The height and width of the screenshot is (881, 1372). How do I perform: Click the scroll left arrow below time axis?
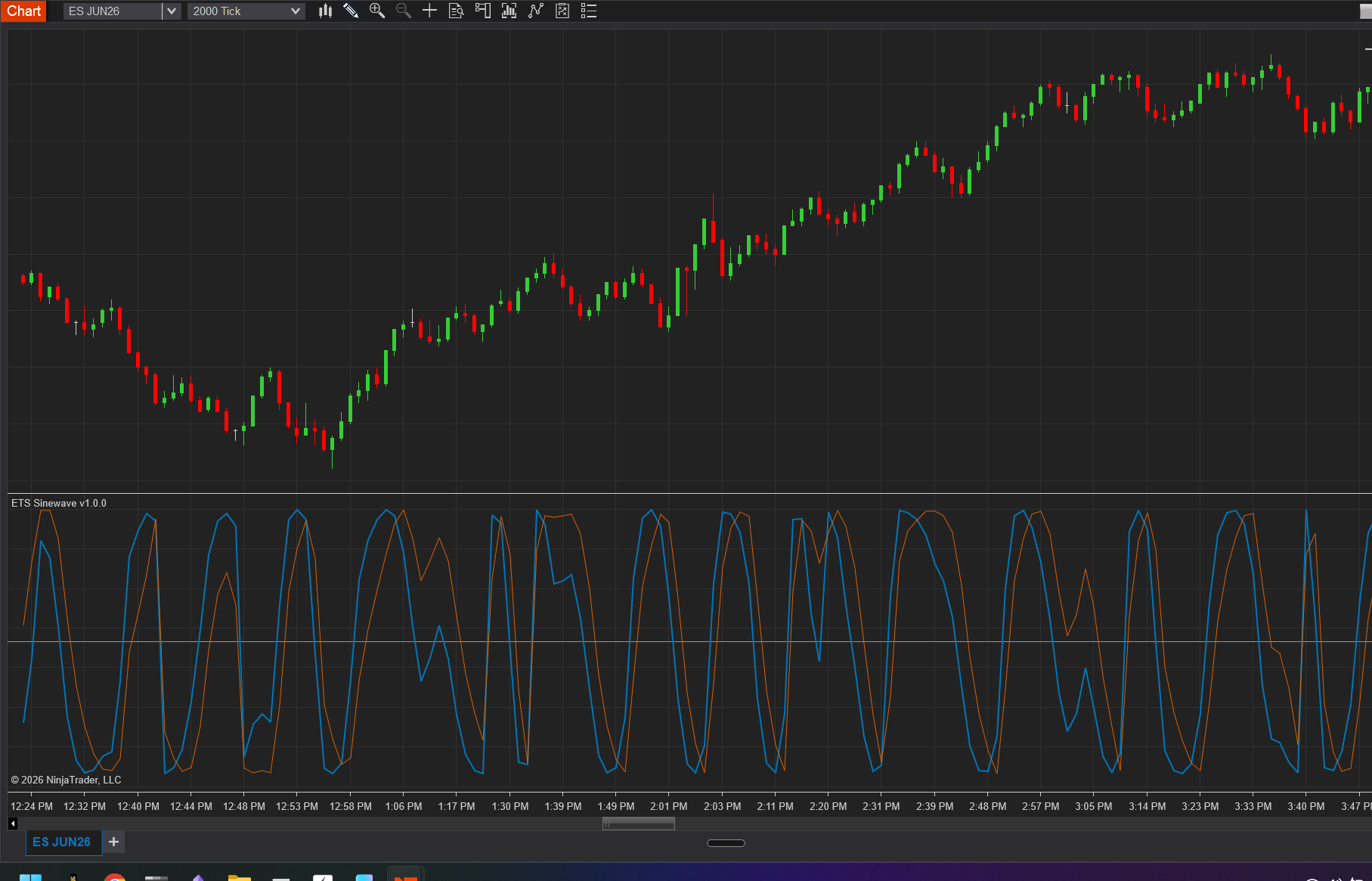[x=13, y=824]
